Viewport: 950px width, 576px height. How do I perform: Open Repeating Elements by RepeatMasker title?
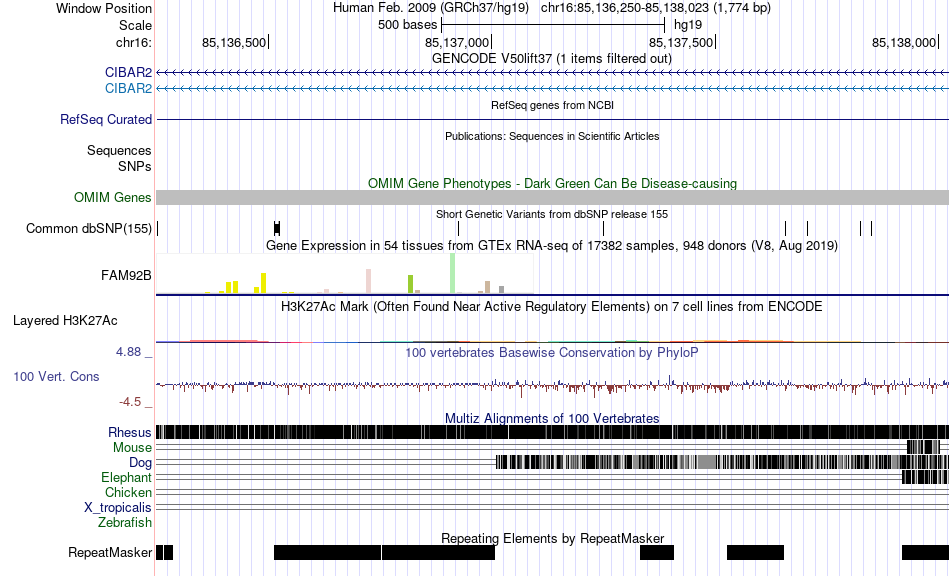[x=552, y=538]
